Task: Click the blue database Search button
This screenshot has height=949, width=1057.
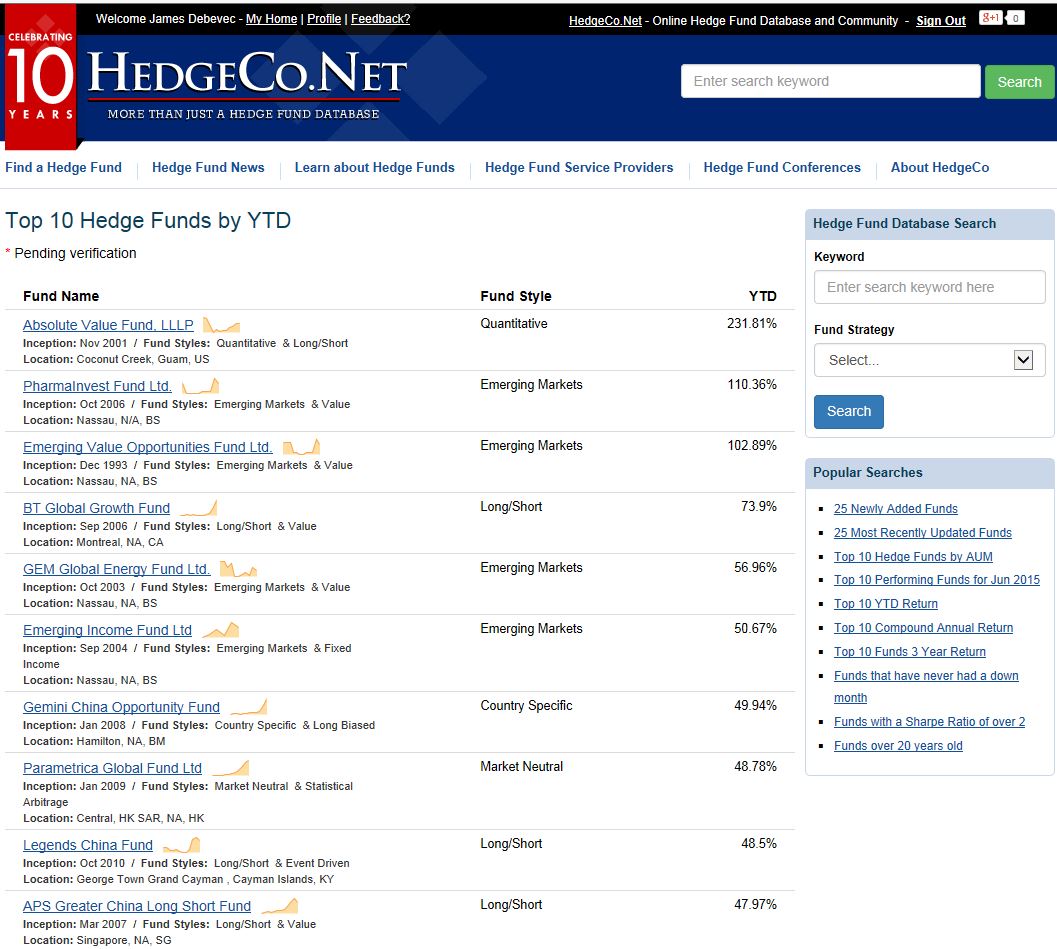Action: pos(848,411)
